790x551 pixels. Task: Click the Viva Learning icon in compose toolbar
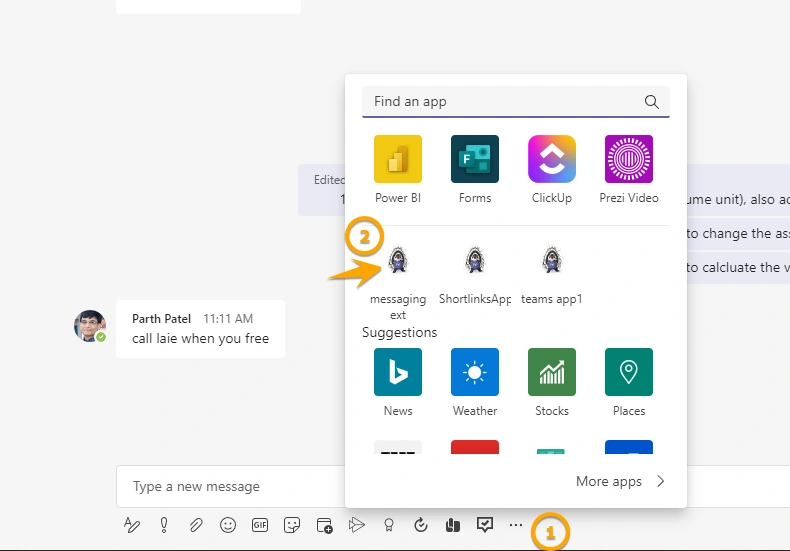click(452, 525)
